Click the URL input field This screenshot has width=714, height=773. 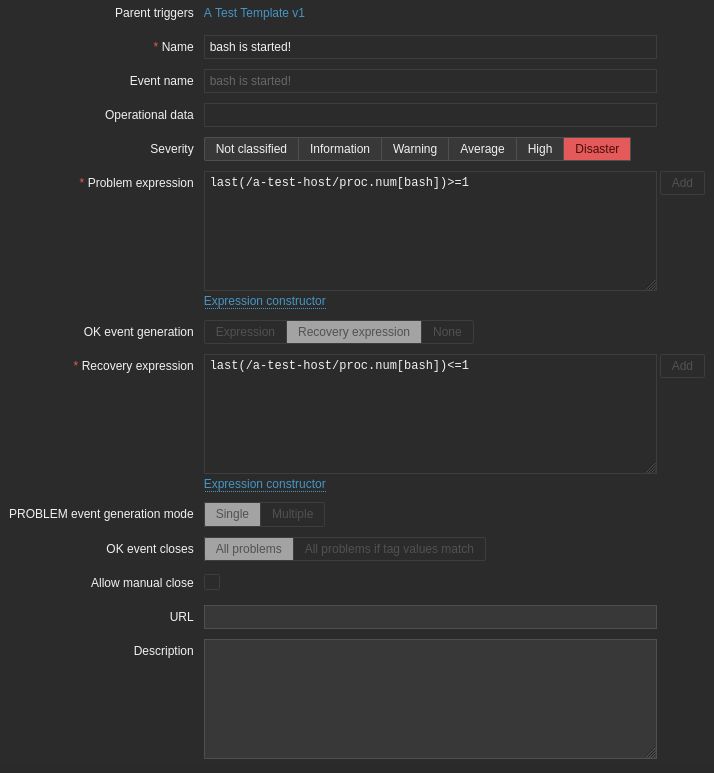pos(430,617)
